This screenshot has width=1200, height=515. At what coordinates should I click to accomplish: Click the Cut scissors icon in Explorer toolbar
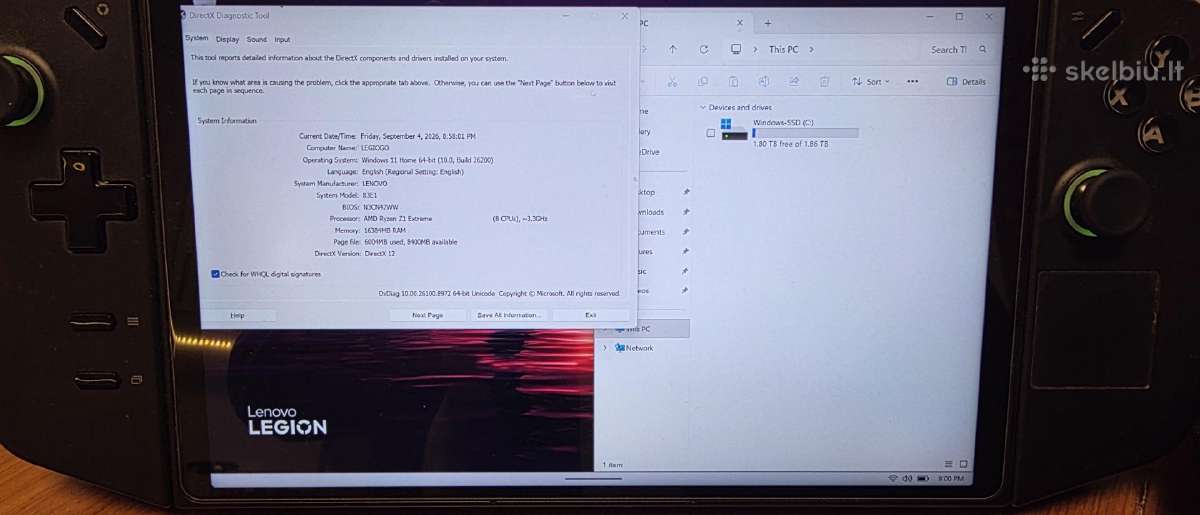tap(673, 81)
